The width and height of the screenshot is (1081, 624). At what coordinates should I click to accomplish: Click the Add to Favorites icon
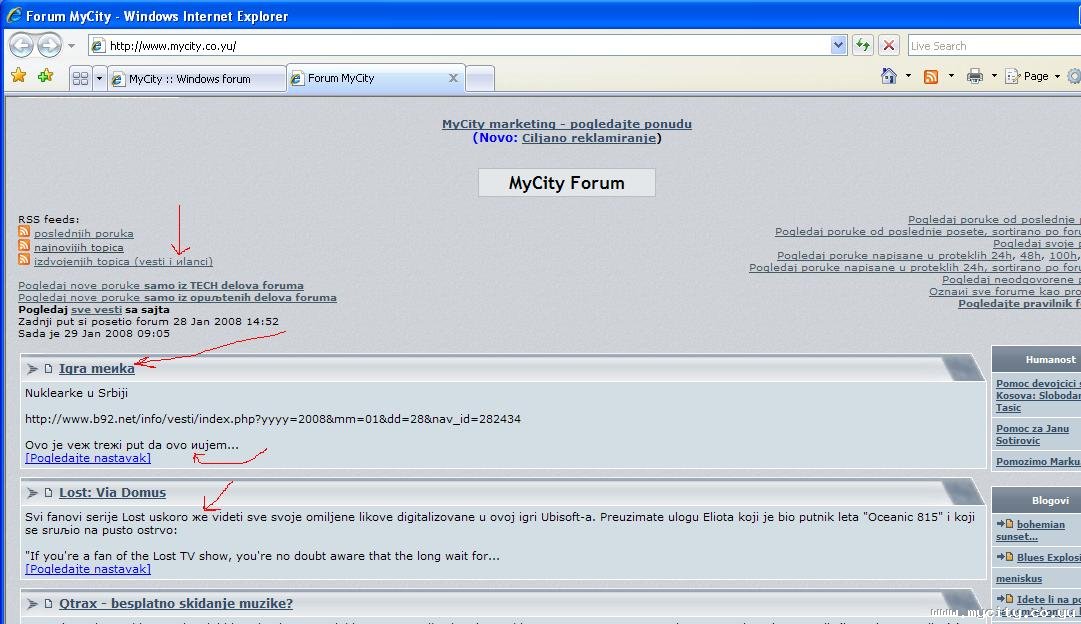click(46, 75)
